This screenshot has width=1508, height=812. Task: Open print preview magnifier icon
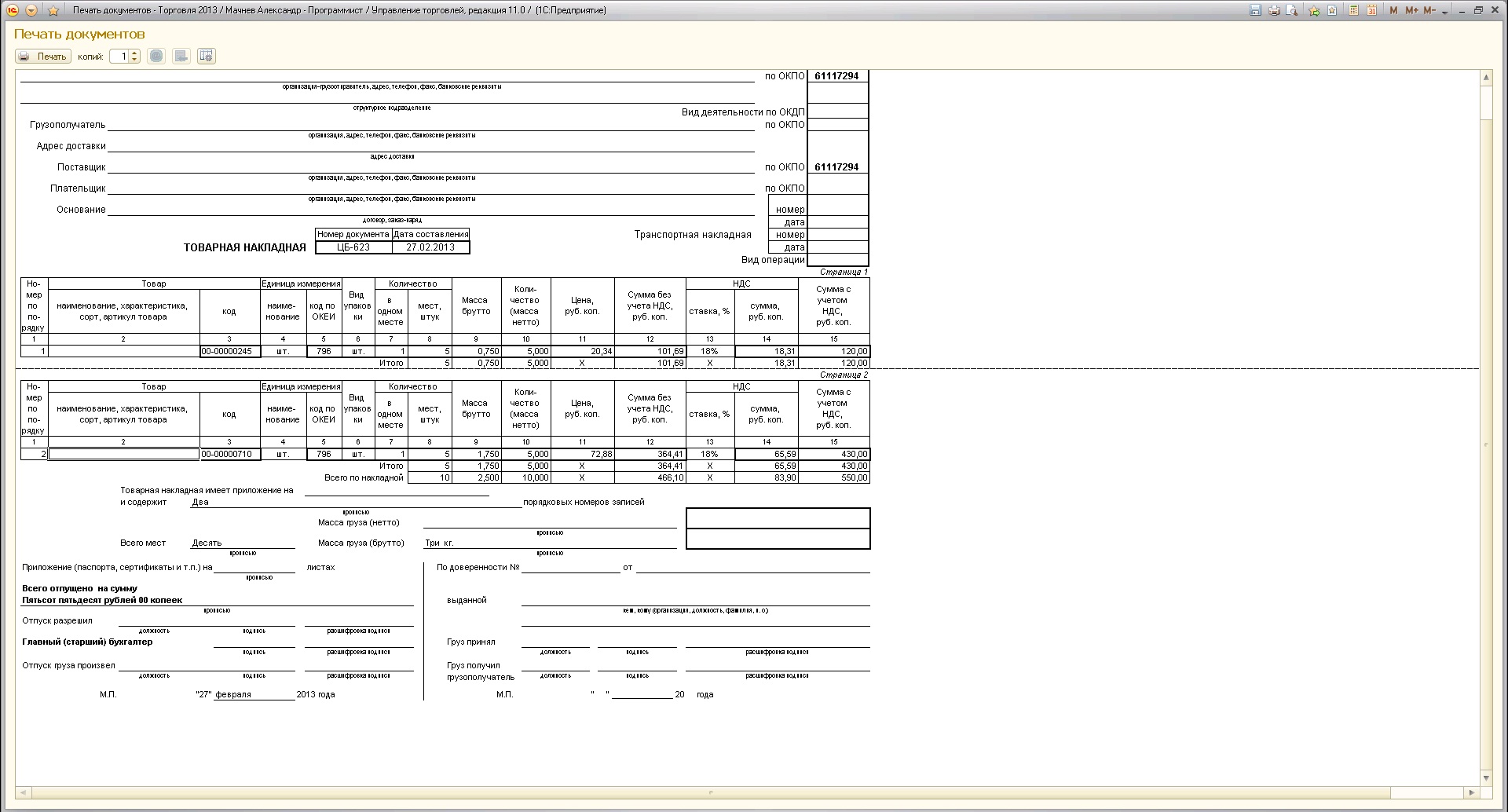(1291, 10)
